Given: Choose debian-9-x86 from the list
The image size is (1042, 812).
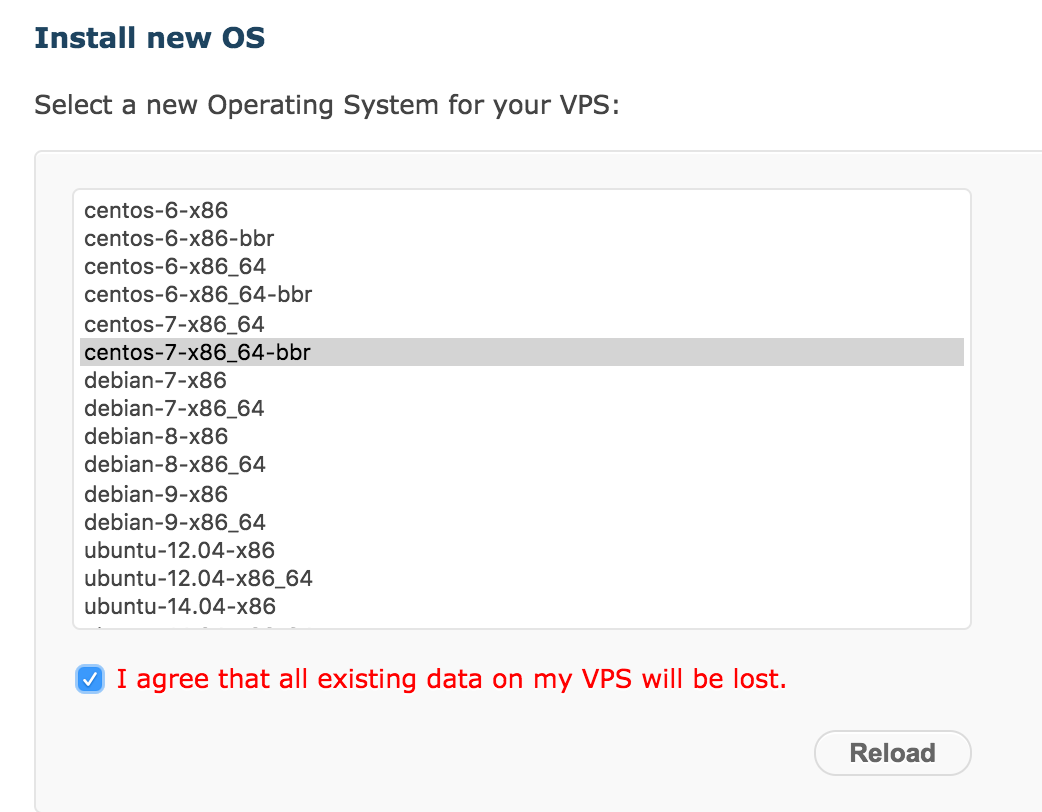Looking at the screenshot, I should [x=156, y=494].
